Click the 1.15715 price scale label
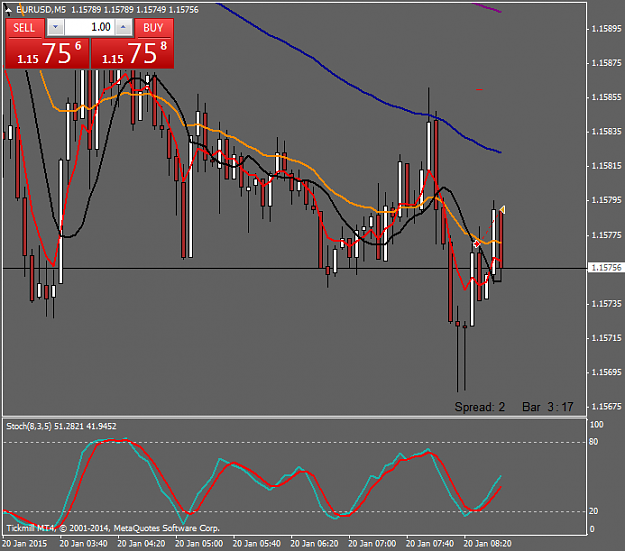Viewport: 625px width, 551px height. pyautogui.click(x=607, y=338)
